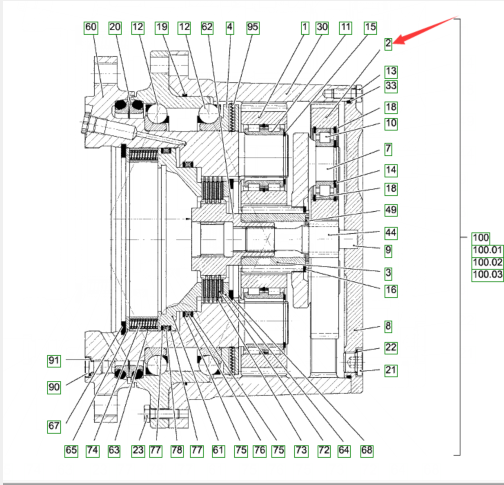Click part label 2 marked by red arrow
The width and height of the screenshot is (504, 485).
click(x=388, y=44)
